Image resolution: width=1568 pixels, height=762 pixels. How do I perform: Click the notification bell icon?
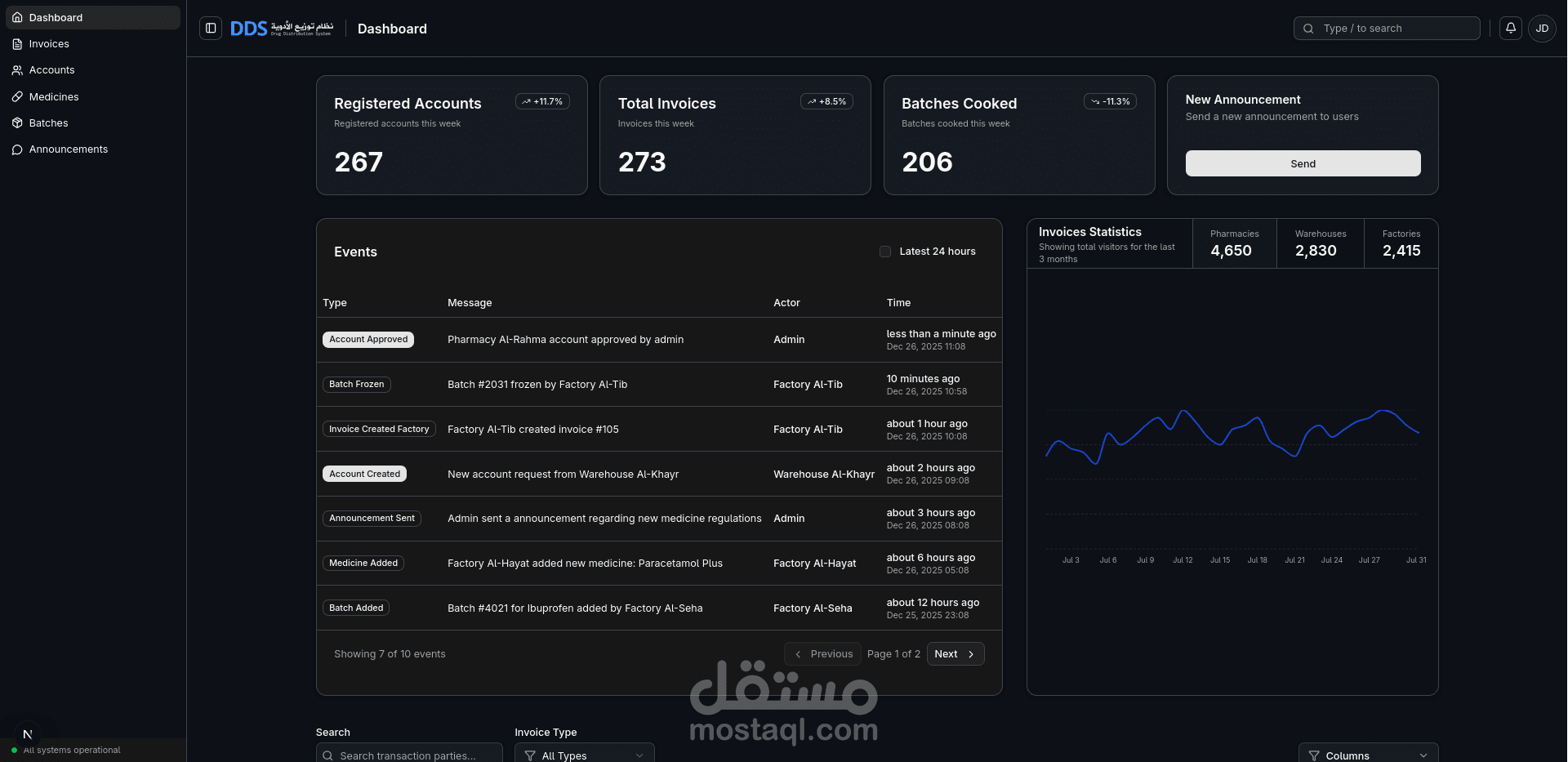[x=1510, y=28]
